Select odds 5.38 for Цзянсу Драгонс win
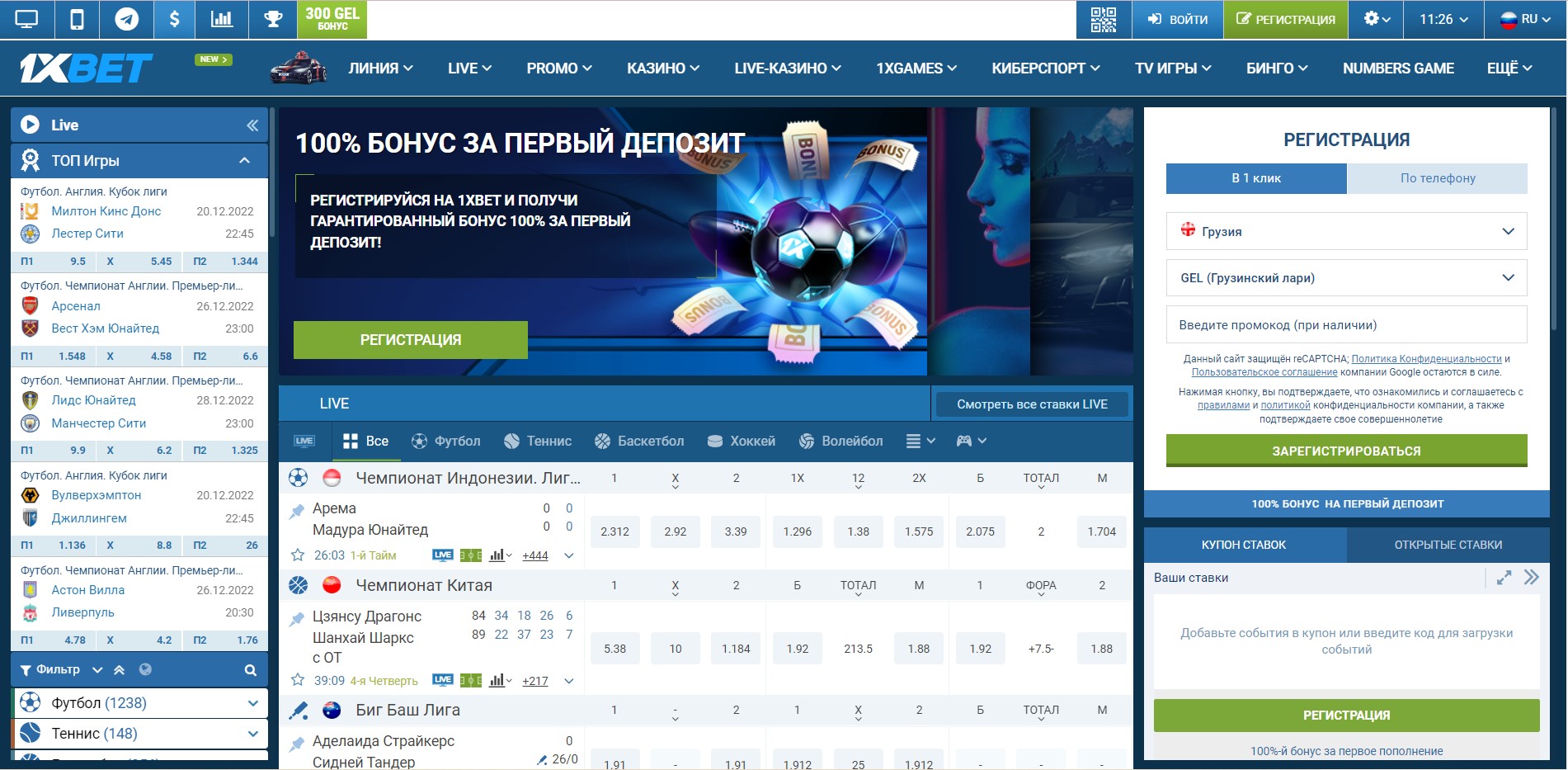Screen dimensions: 1568x770 pyautogui.click(x=614, y=649)
